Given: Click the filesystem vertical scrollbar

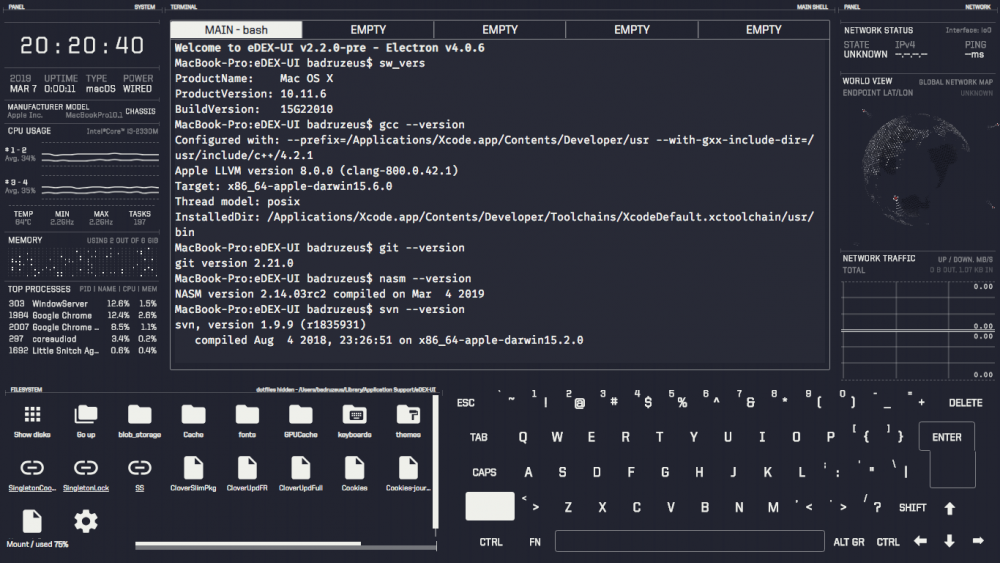Looking at the screenshot, I should [436, 462].
